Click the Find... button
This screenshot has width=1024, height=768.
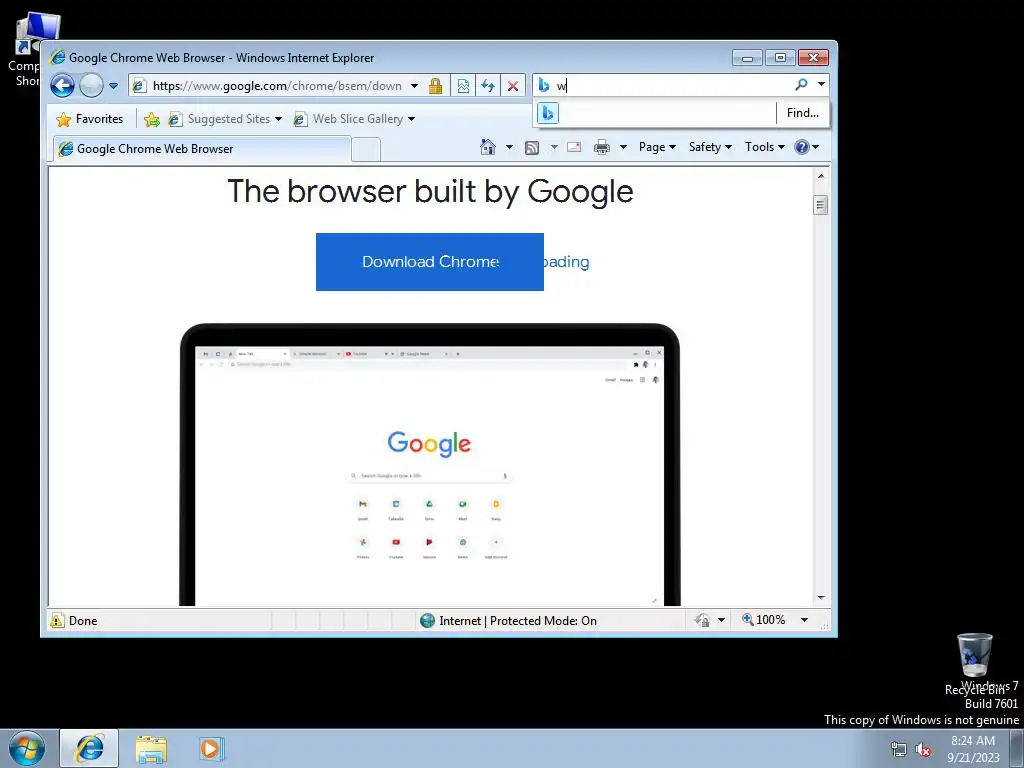(803, 113)
